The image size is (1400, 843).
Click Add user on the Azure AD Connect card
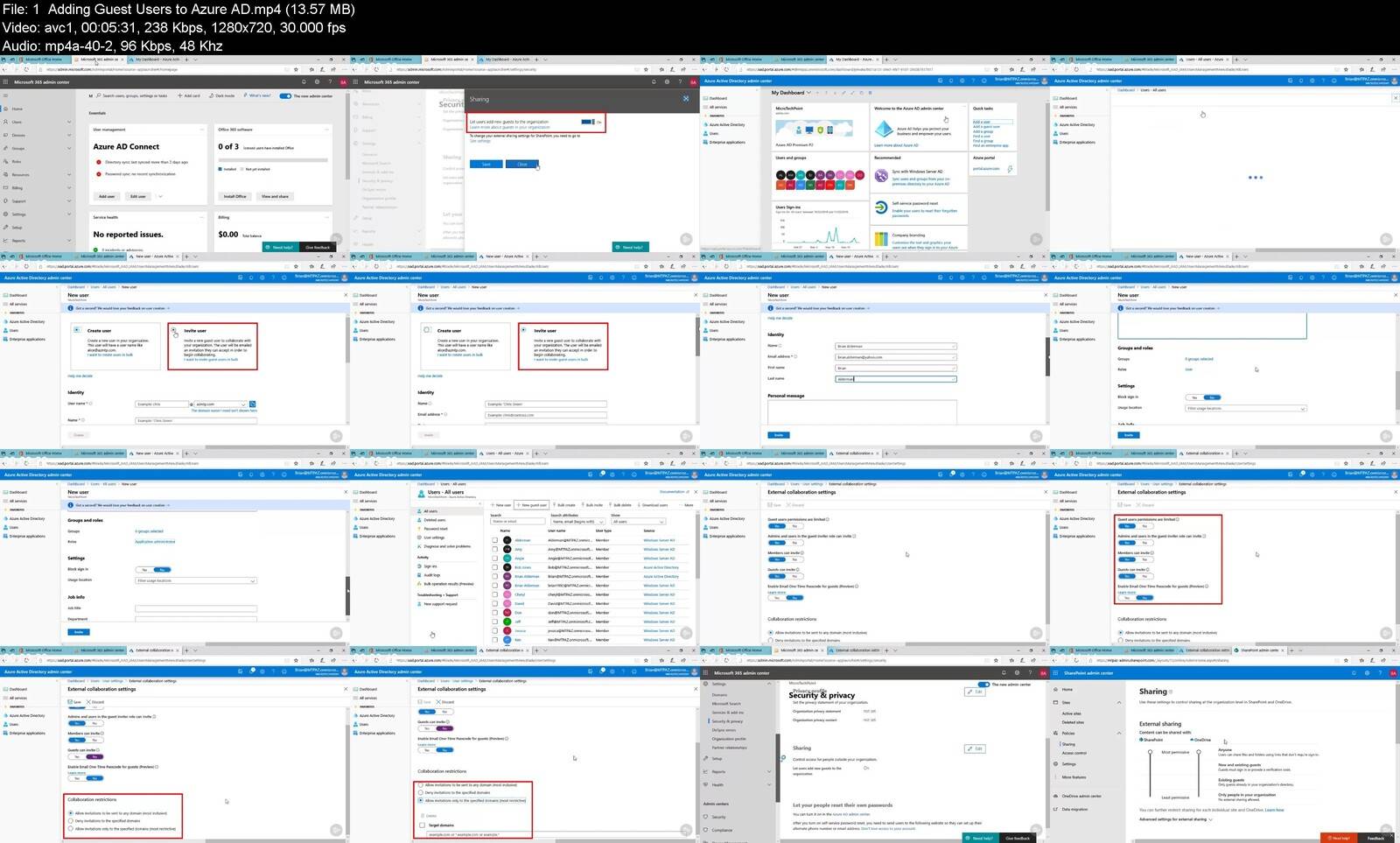[x=106, y=196]
